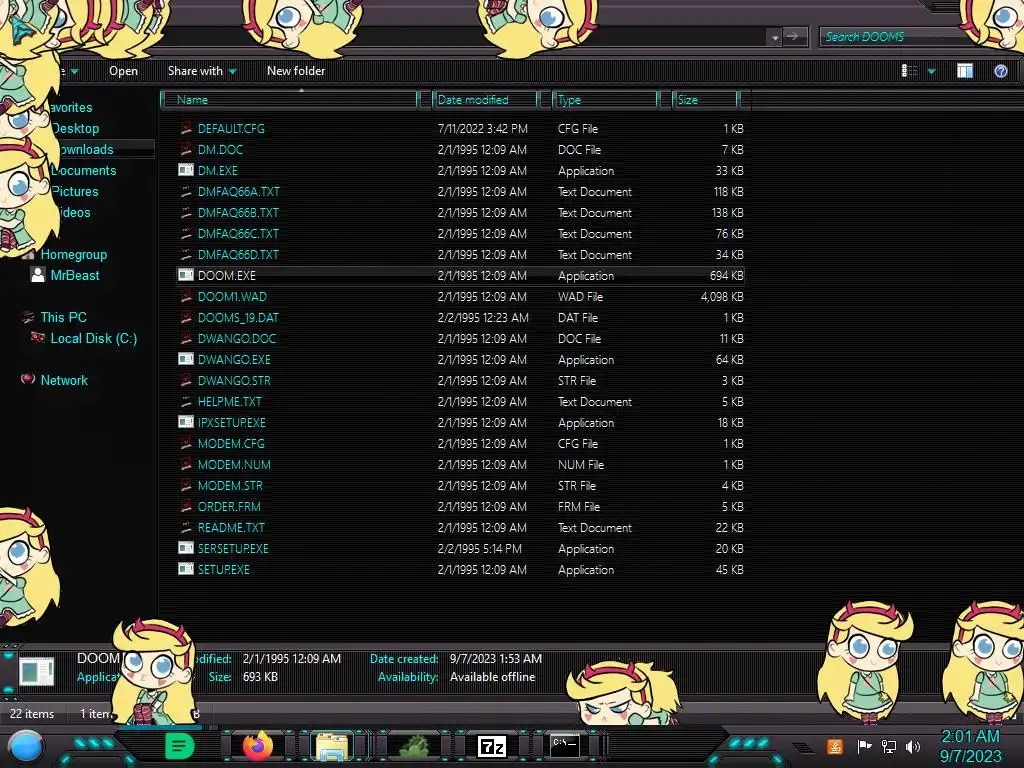This screenshot has height=768, width=1024.
Task: Click the New folder button
Action: (296, 71)
